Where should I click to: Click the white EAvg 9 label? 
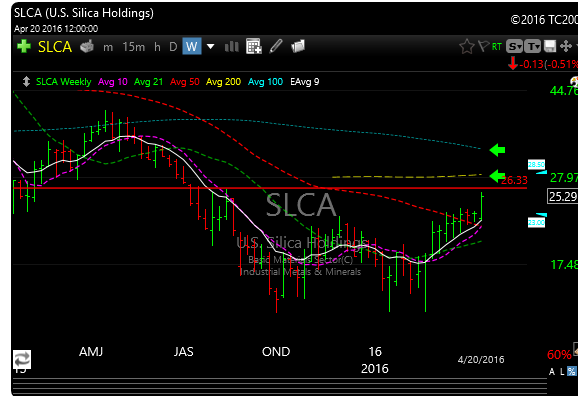[x=304, y=82]
